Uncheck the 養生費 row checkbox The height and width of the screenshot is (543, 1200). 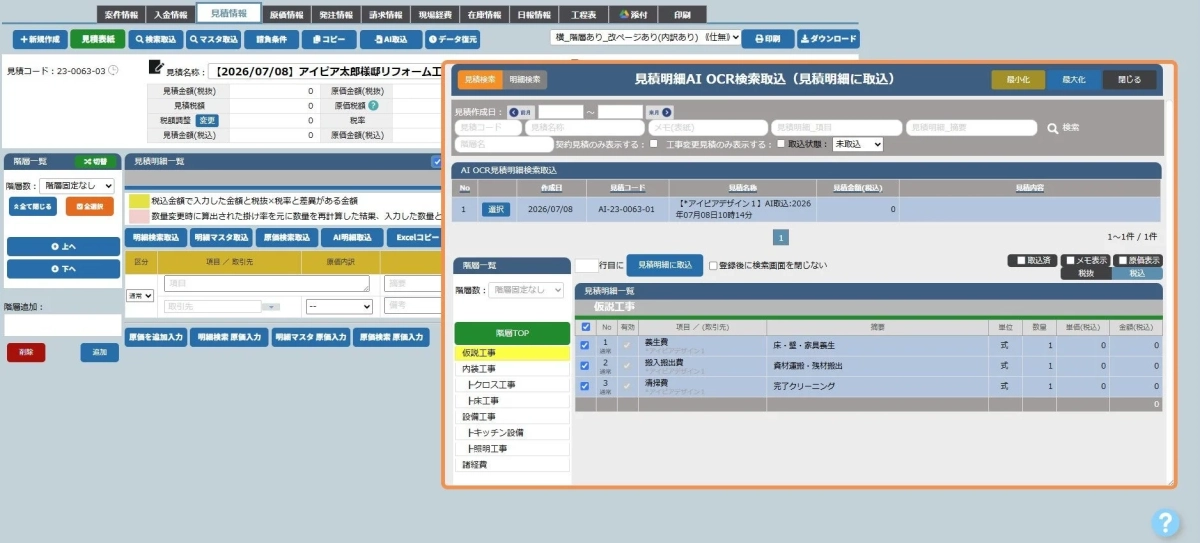pos(585,345)
